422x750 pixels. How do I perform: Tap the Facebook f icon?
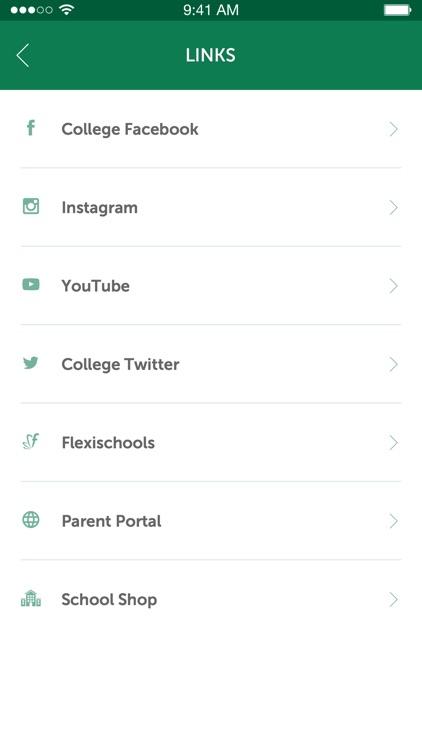pyautogui.click(x=31, y=128)
